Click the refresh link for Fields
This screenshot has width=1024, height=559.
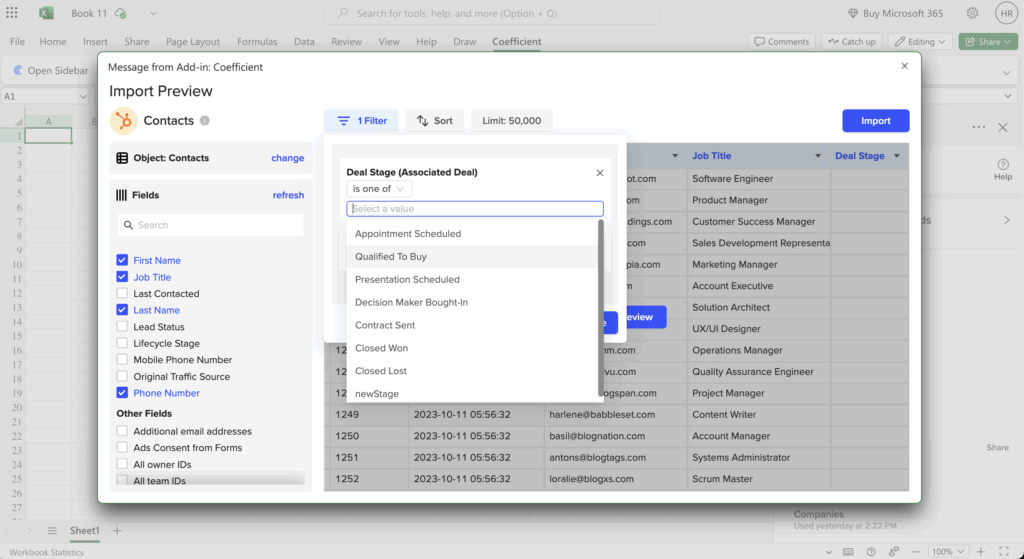(288, 195)
